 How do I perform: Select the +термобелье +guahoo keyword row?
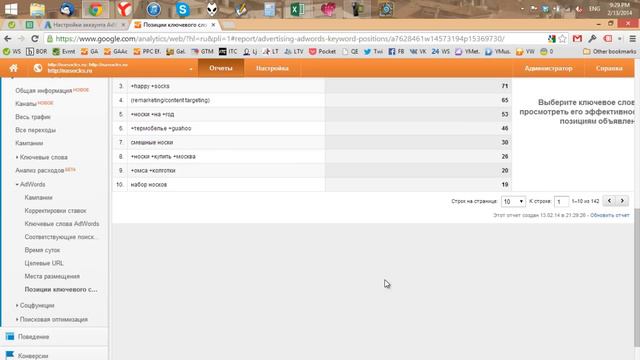(x=312, y=128)
